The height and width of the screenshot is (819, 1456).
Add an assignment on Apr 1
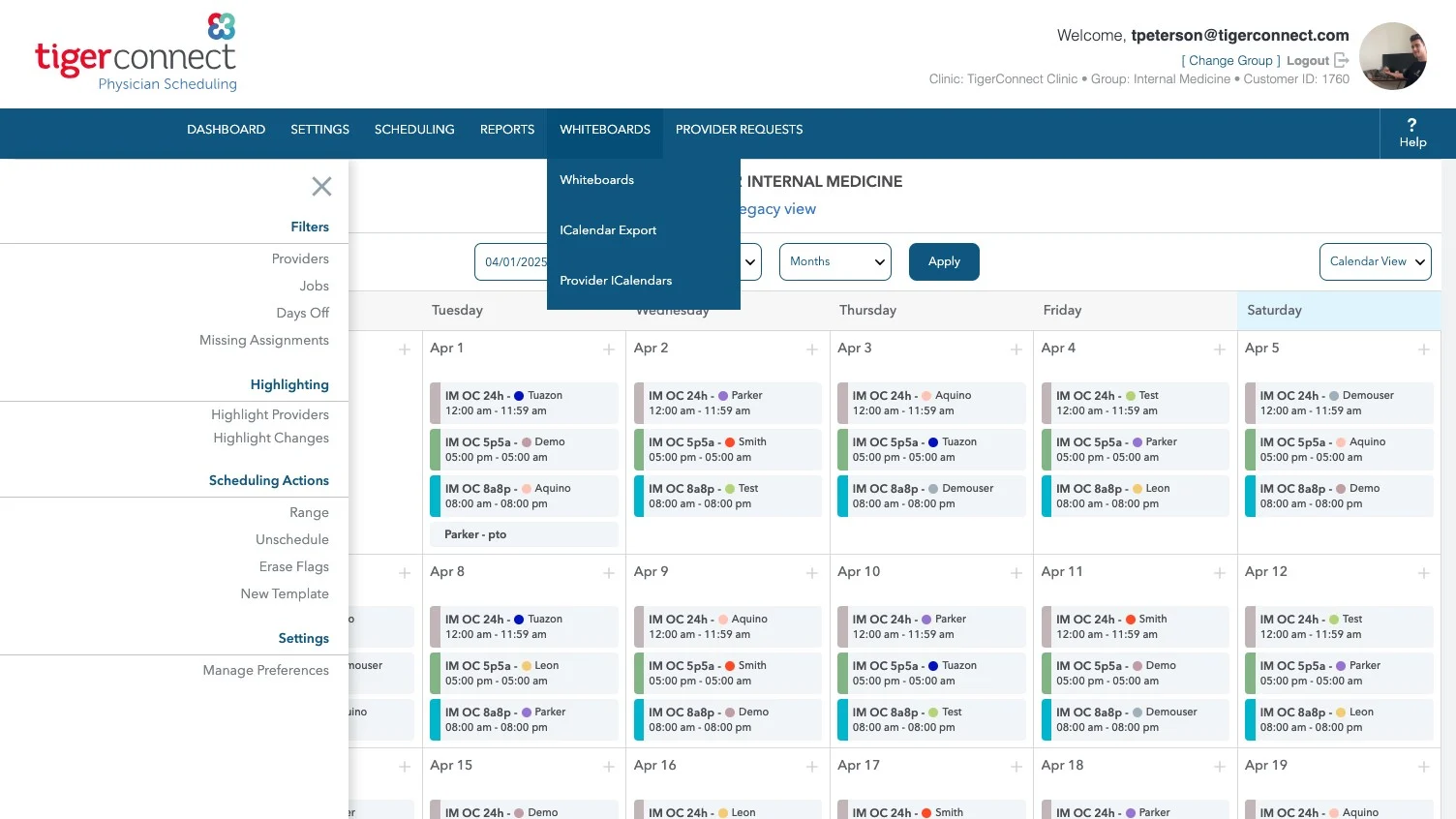point(609,349)
